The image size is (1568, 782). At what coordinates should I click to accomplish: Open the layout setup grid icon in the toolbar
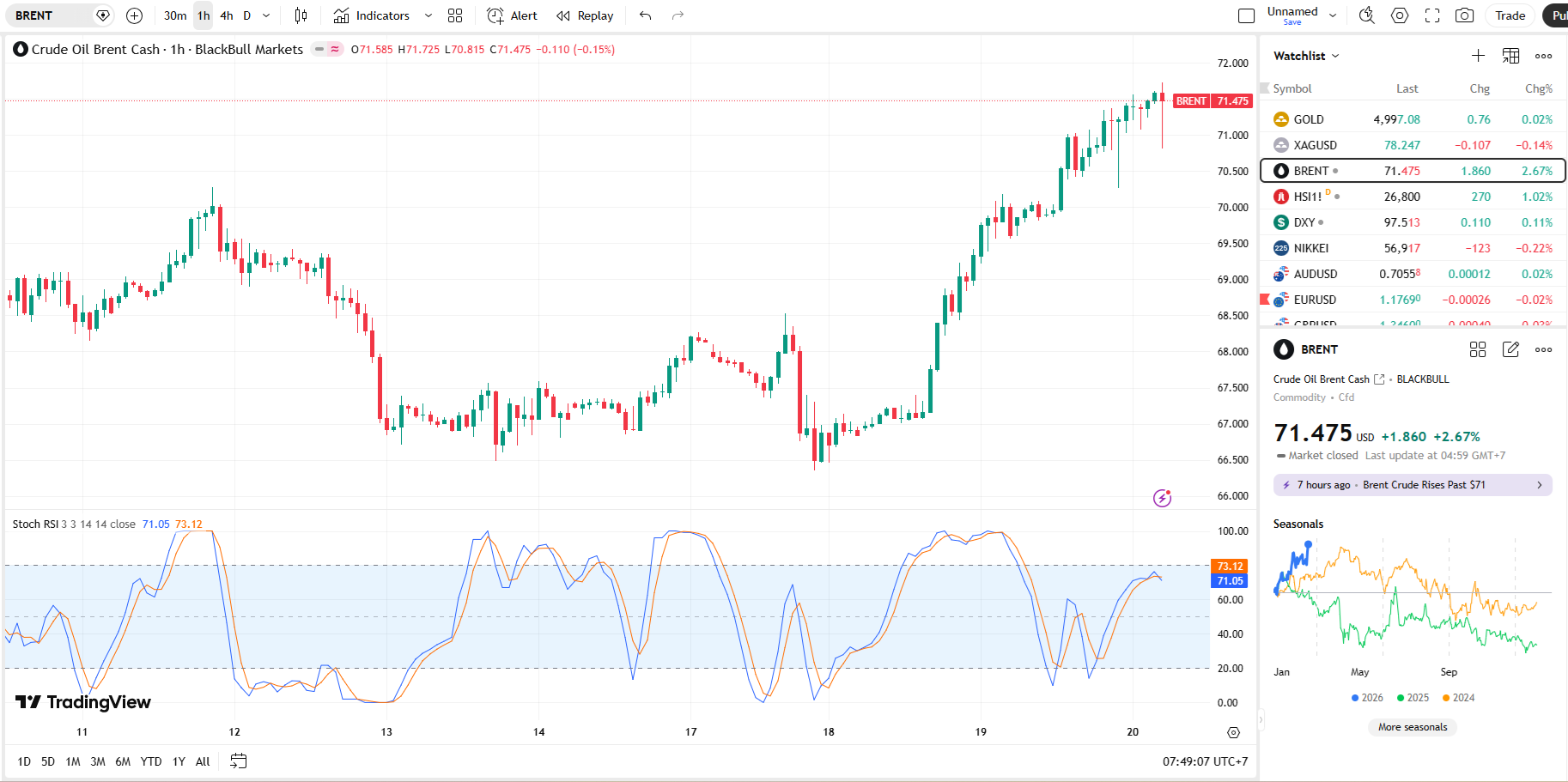(x=455, y=15)
